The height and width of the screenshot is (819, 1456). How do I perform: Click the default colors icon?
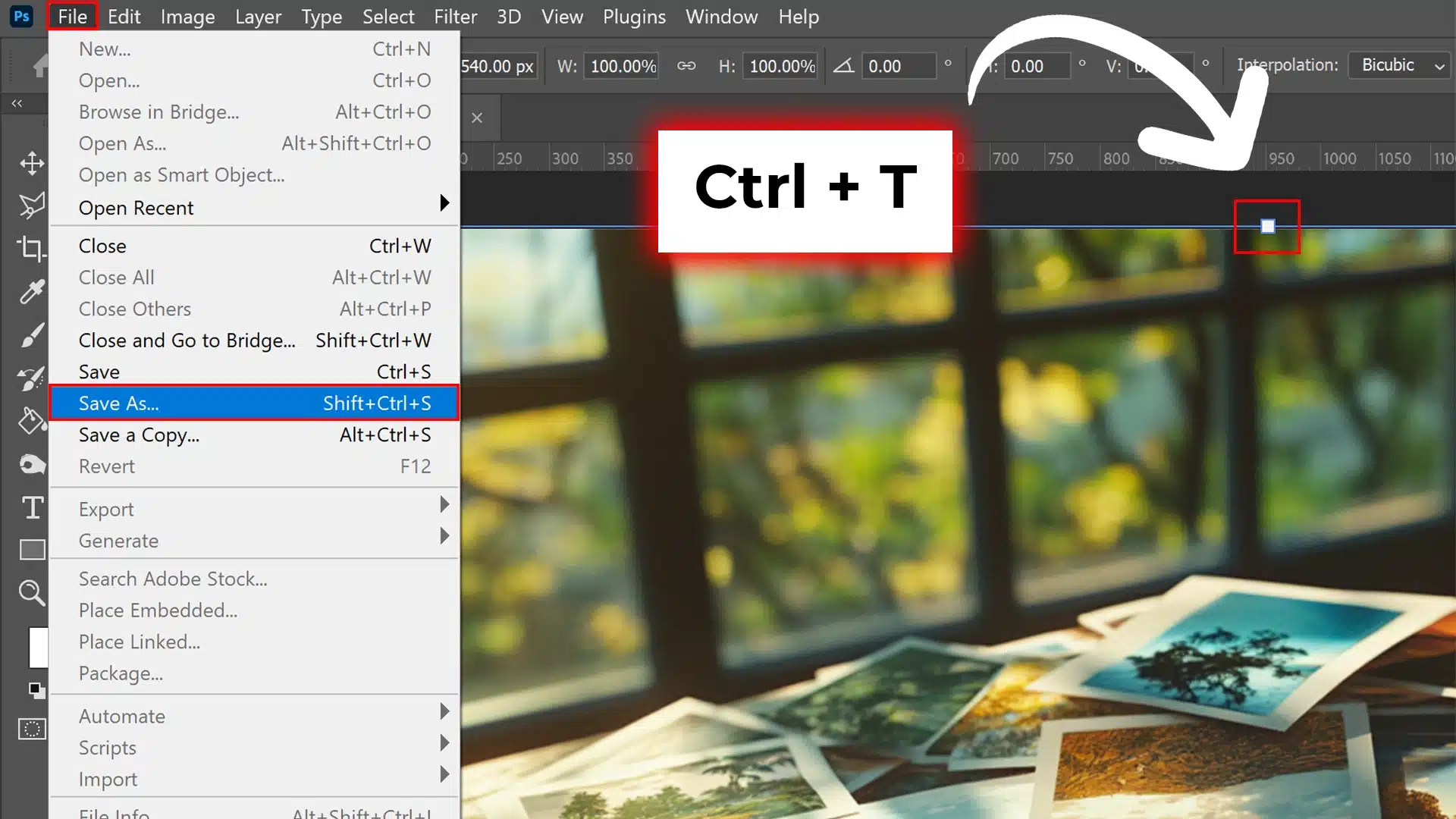(36, 690)
